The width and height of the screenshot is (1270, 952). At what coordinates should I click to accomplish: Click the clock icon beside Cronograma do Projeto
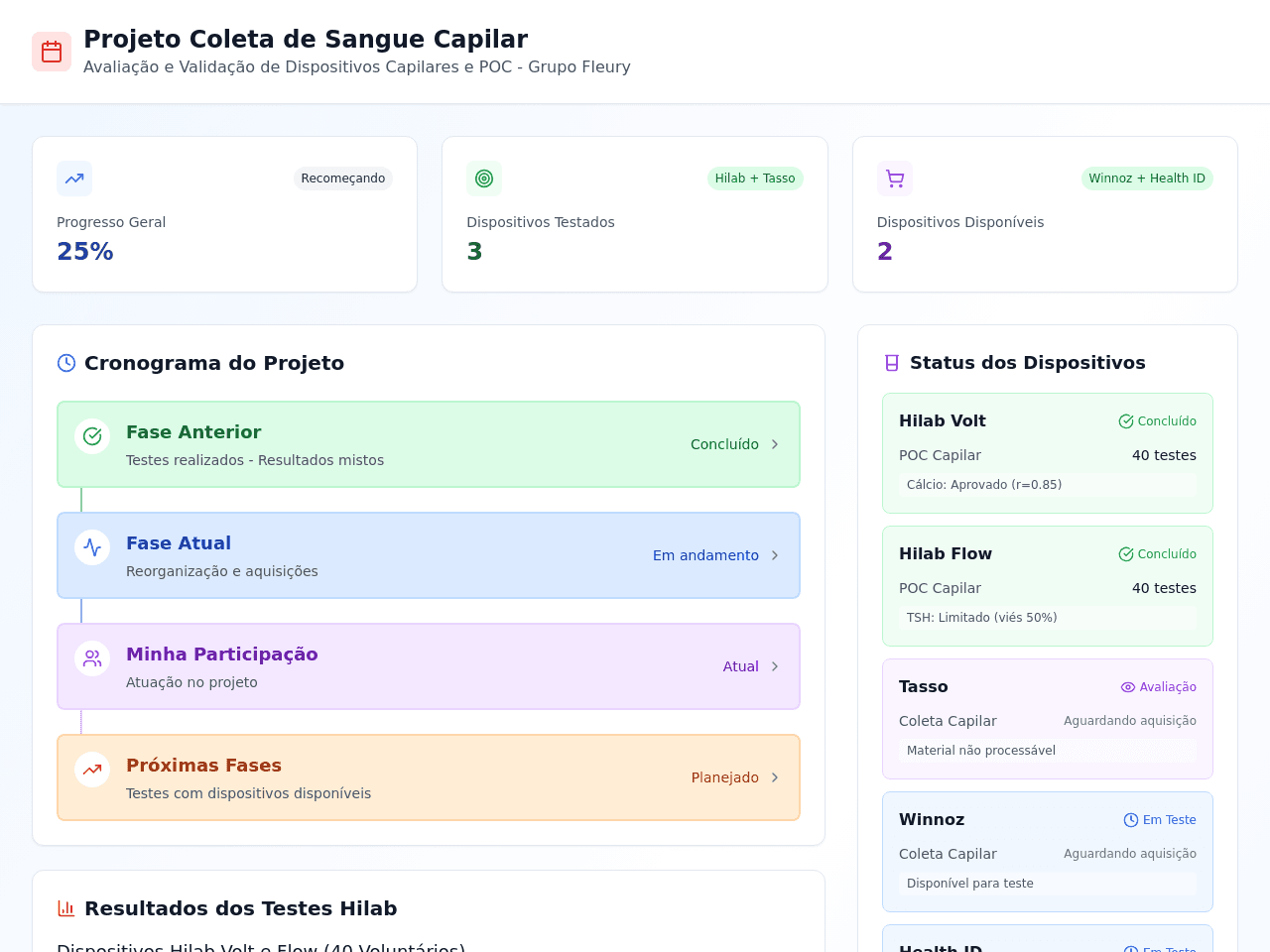(66, 363)
